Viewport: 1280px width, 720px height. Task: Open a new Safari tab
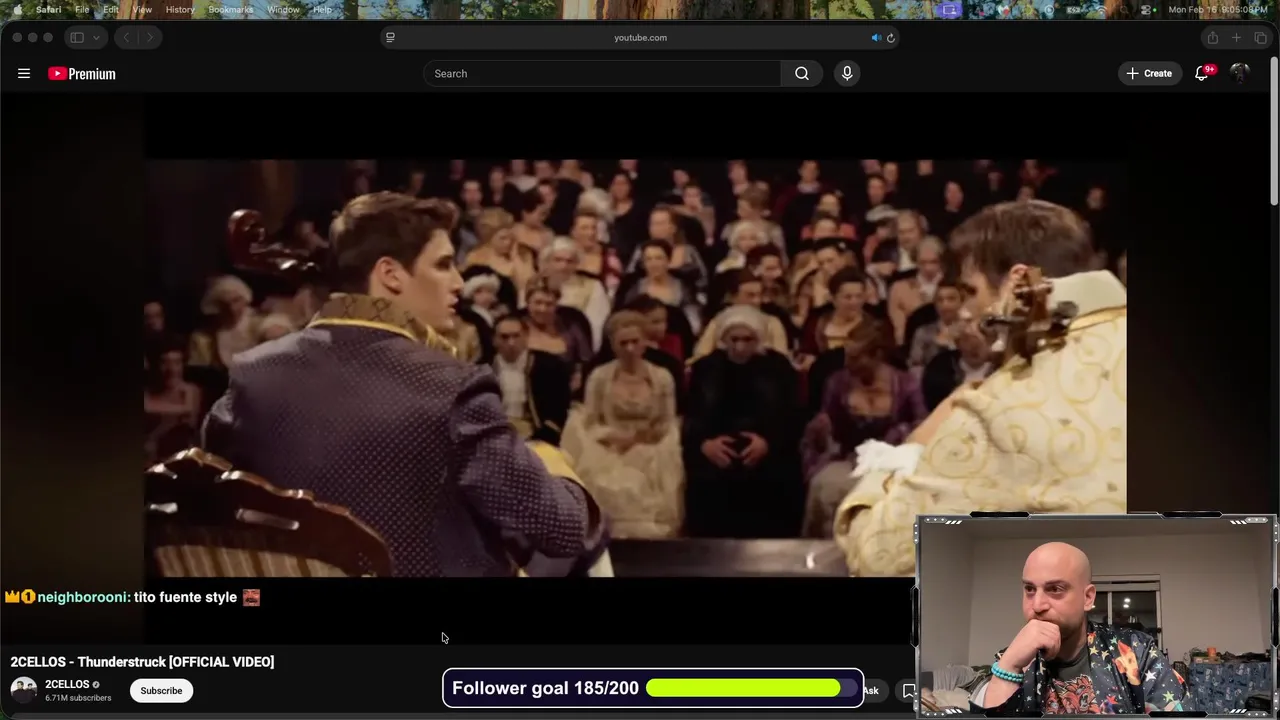click(x=1236, y=37)
